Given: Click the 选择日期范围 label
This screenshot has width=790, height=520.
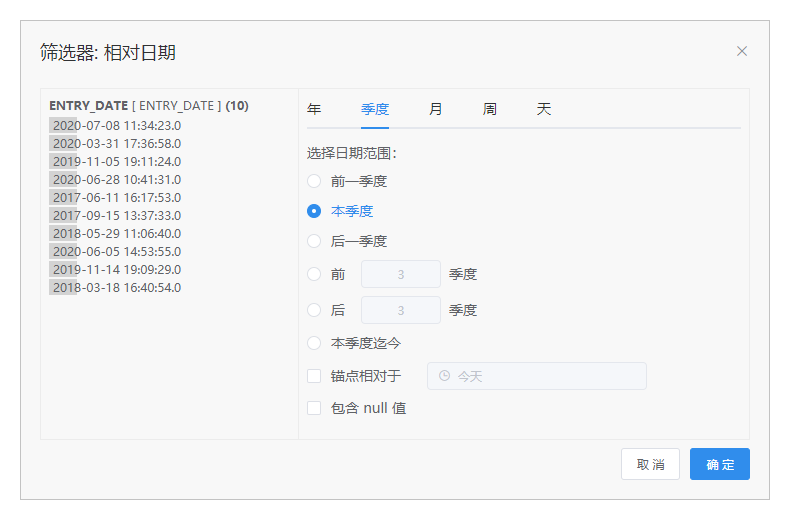Looking at the screenshot, I should click(352, 153).
